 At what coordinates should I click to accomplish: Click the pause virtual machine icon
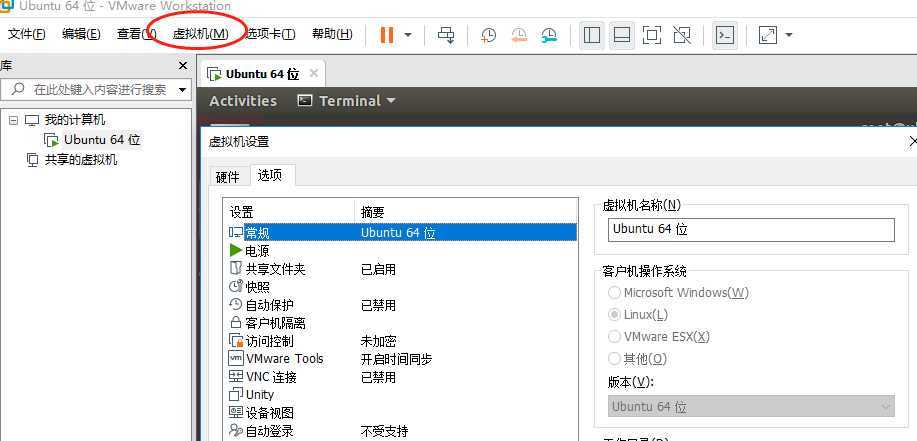point(386,35)
